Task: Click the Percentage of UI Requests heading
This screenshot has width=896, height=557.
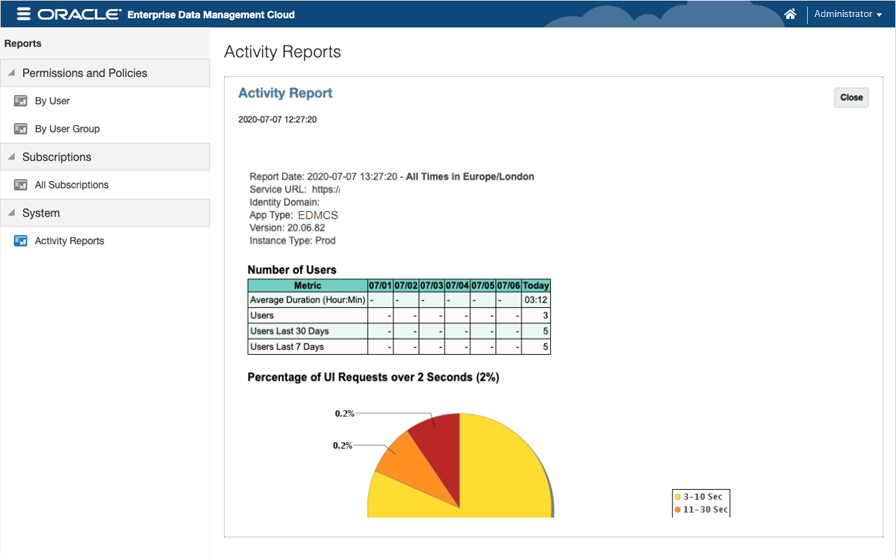Action: pyautogui.click(x=373, y=378)
